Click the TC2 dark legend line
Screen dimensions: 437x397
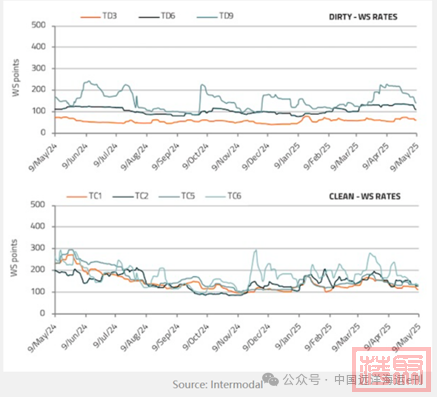click(x=123, y=197)
